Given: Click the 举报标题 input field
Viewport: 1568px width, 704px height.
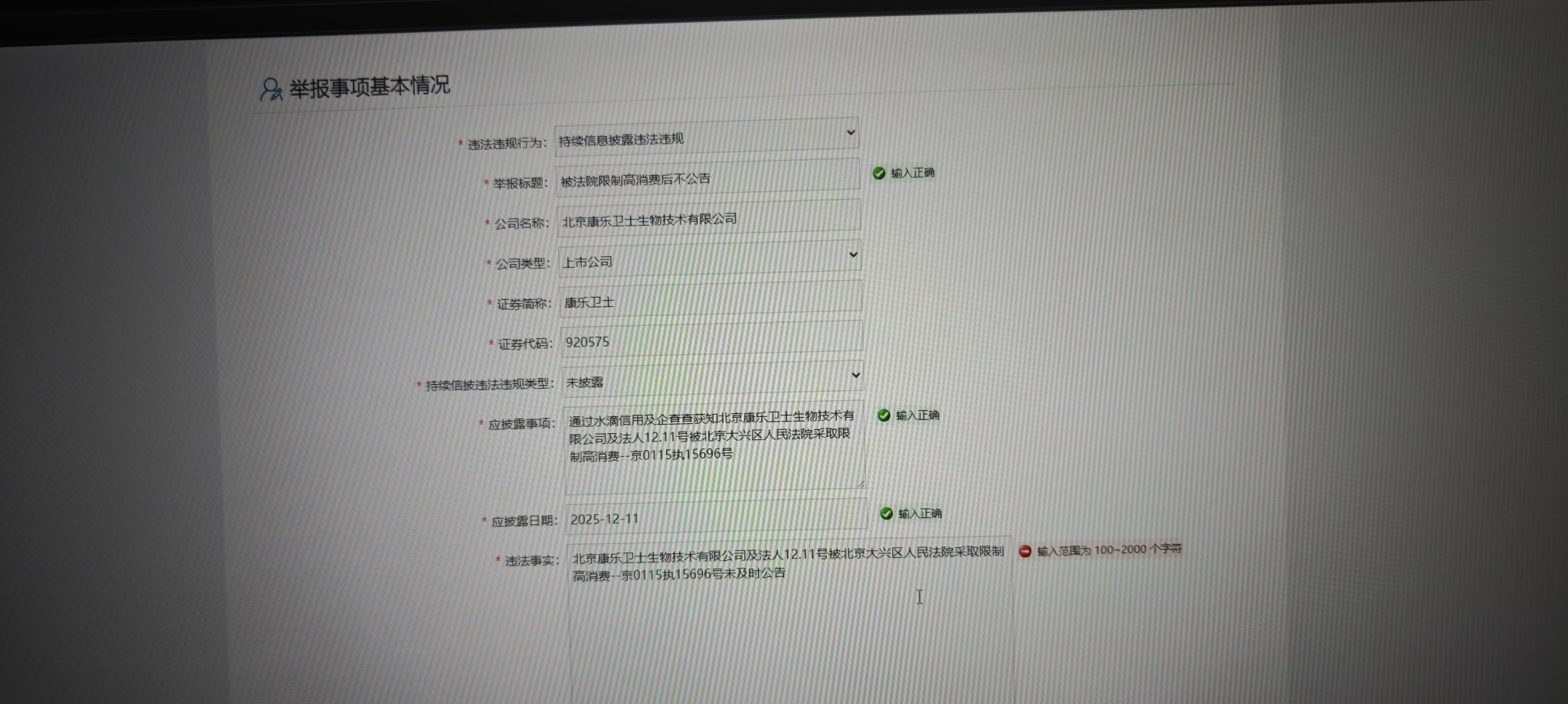Looking at the screenshot, I should [x=707, y=178].
